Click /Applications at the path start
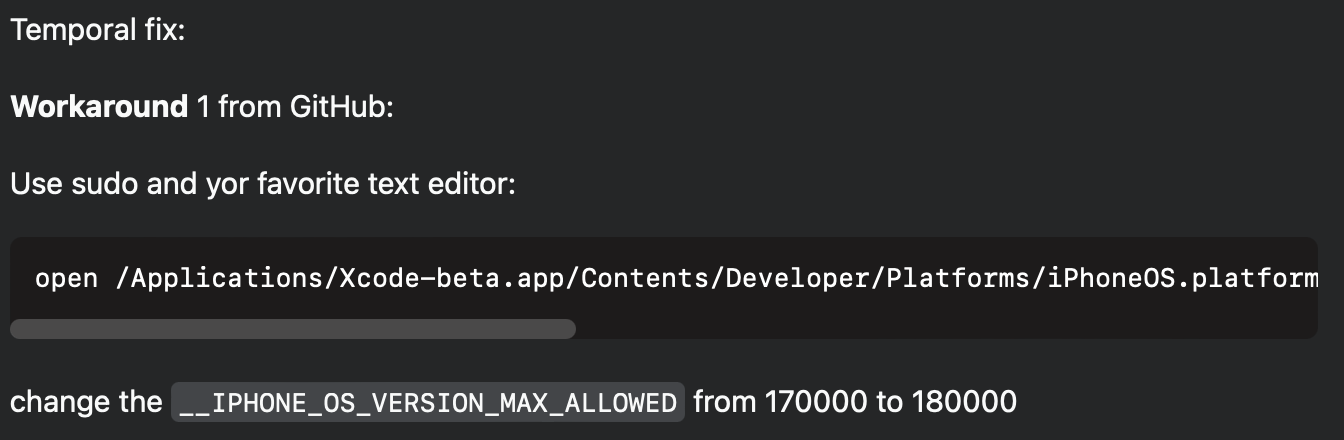 coord(219,278)
